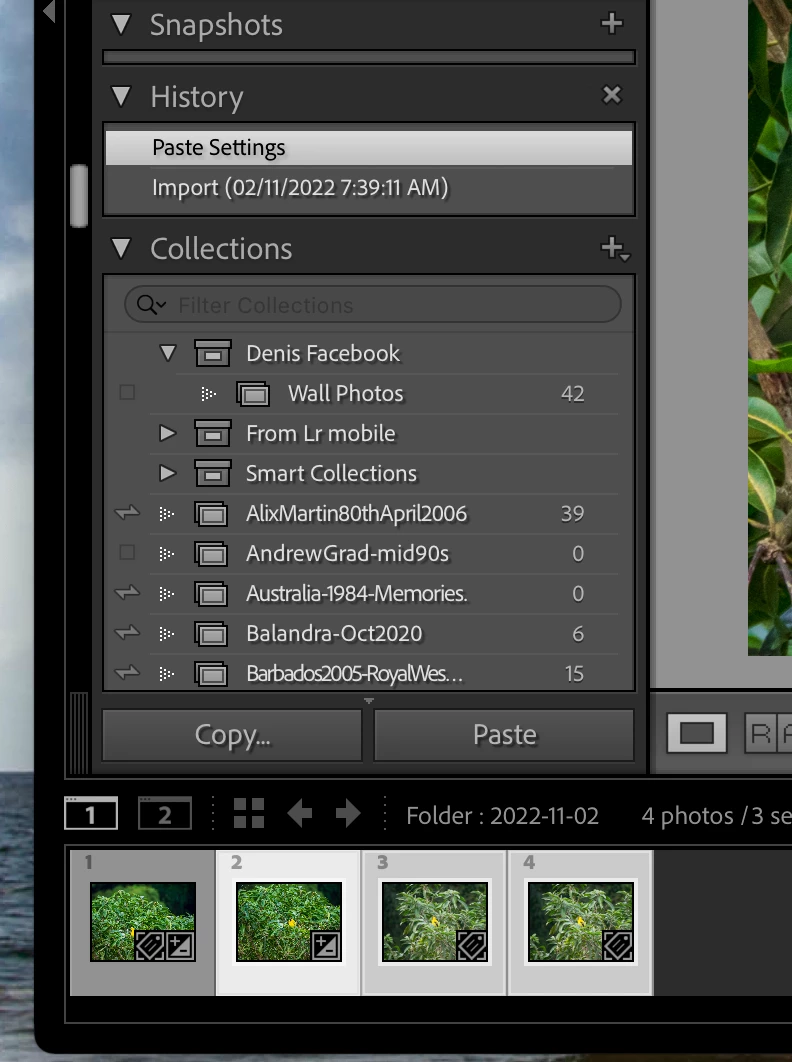Click the left panel scrollbar handle
The image size is (792, 1062).
coord(79,195)
